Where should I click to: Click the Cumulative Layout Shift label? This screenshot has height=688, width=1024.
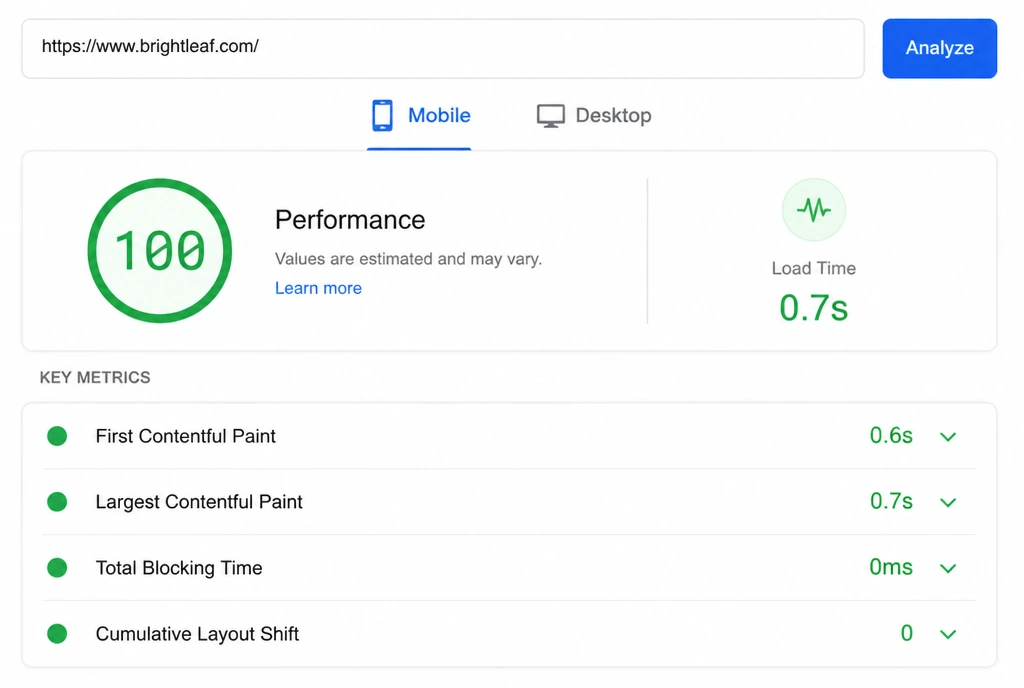pos(197,634)
